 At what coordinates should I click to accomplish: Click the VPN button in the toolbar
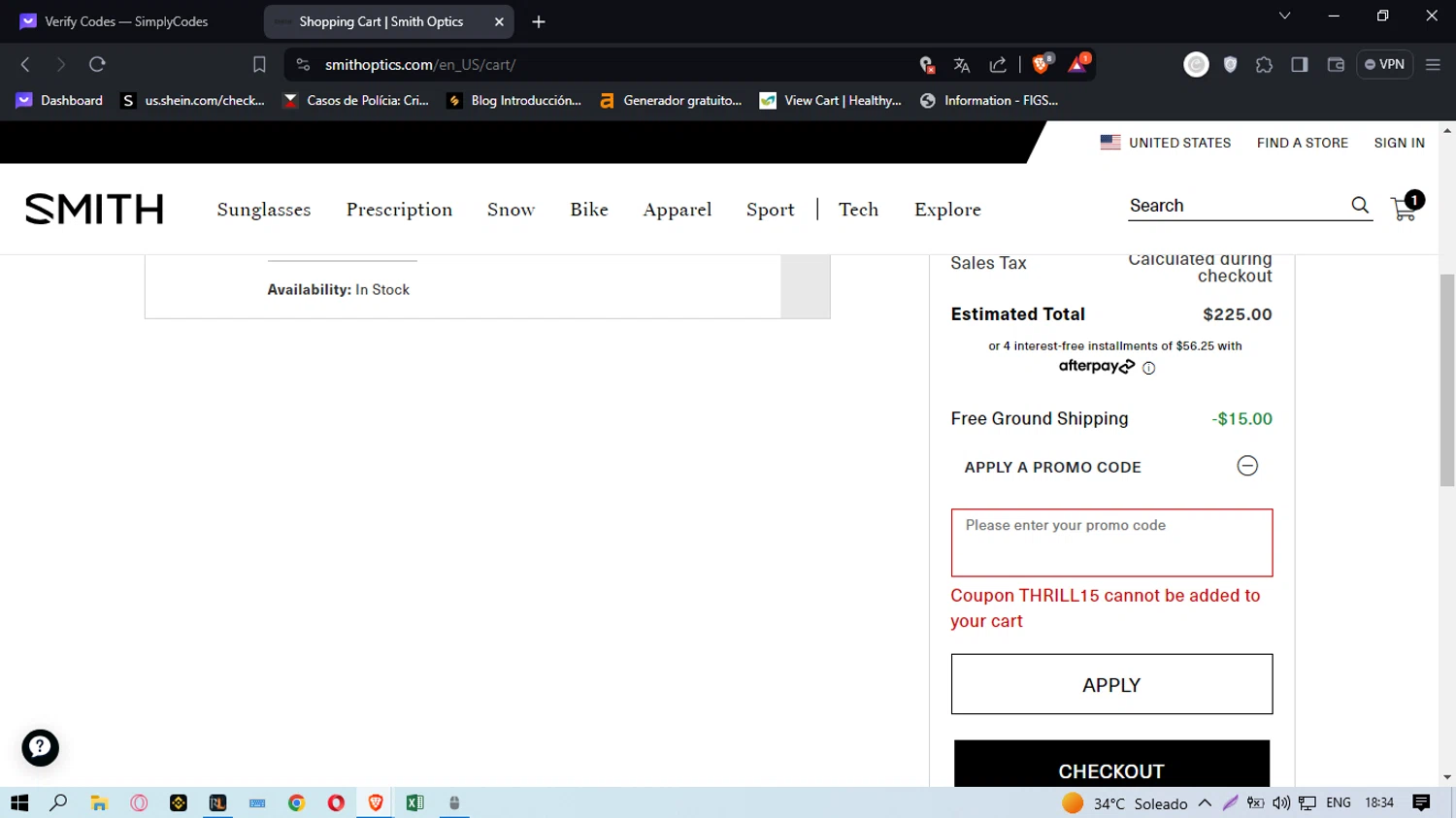click(x=1384, y=65)
